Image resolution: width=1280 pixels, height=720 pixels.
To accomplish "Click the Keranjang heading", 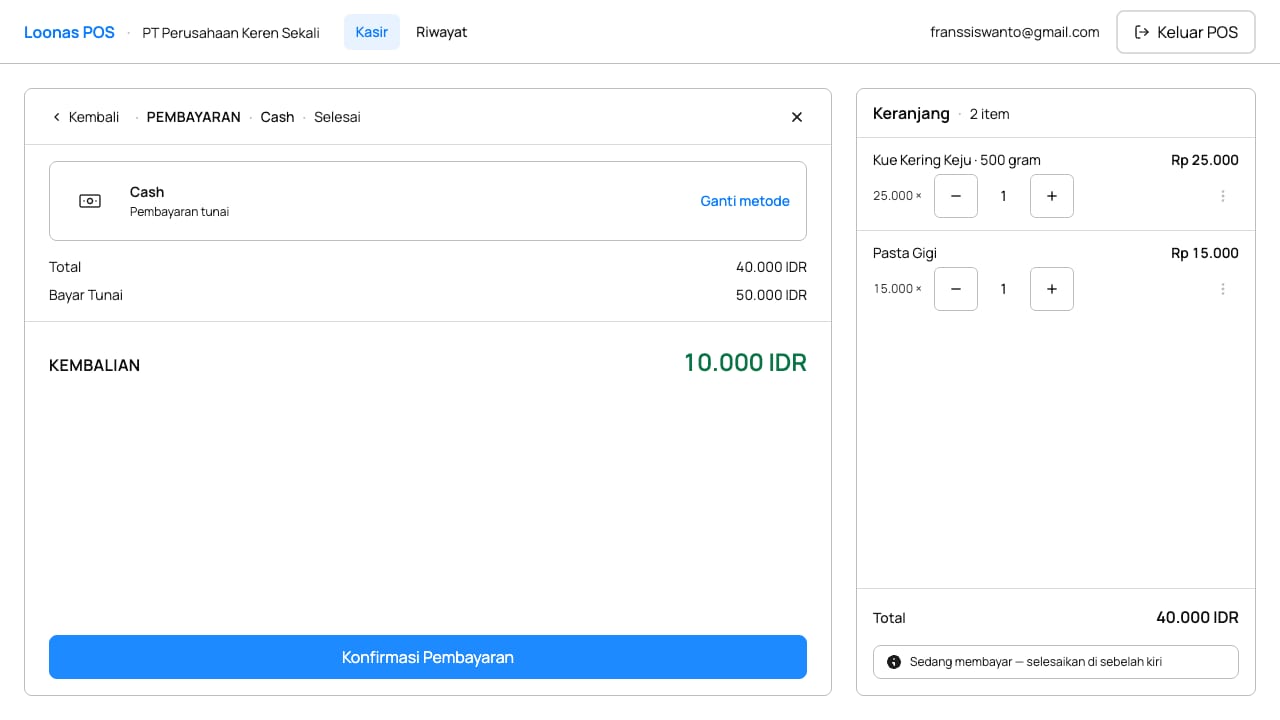I will 911,114.
